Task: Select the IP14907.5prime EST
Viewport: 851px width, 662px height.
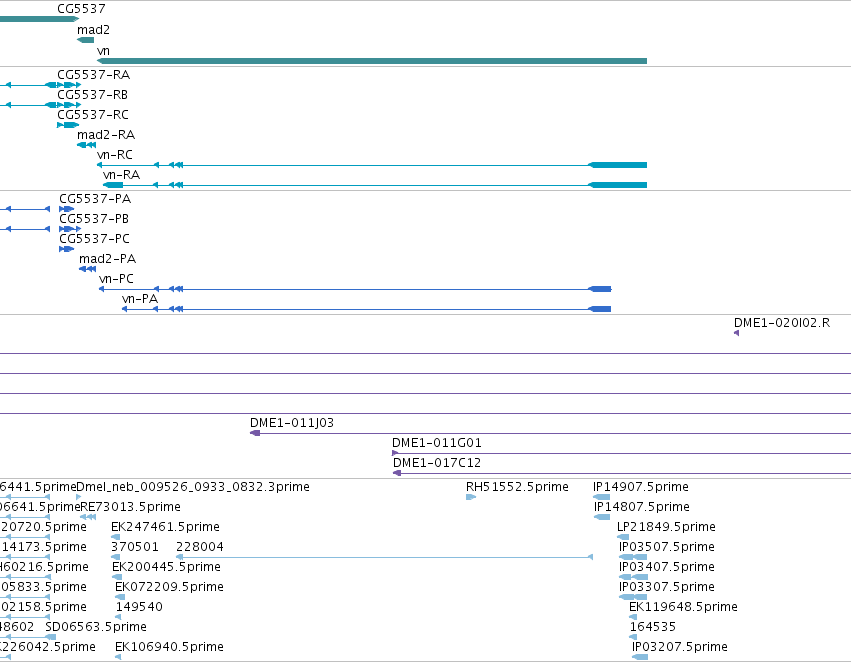Action: tap(601, 497)
